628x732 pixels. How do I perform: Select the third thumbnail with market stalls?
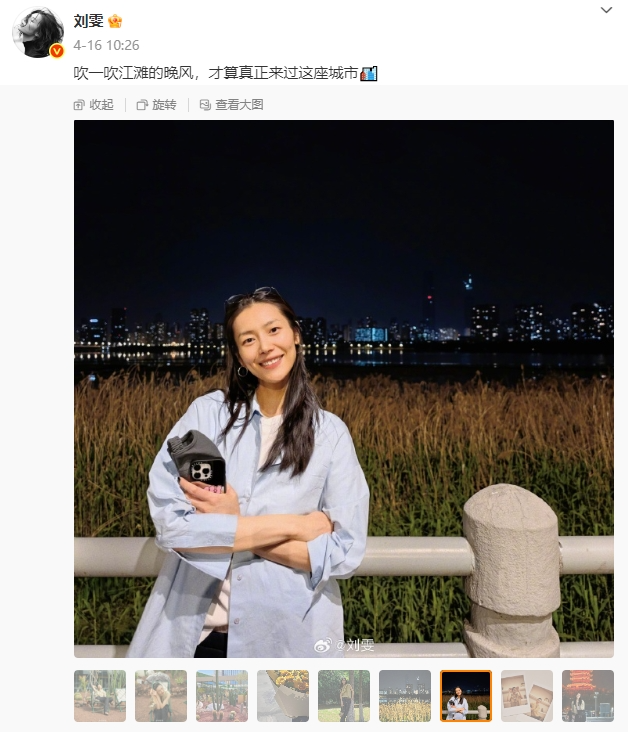coord(222,696)
